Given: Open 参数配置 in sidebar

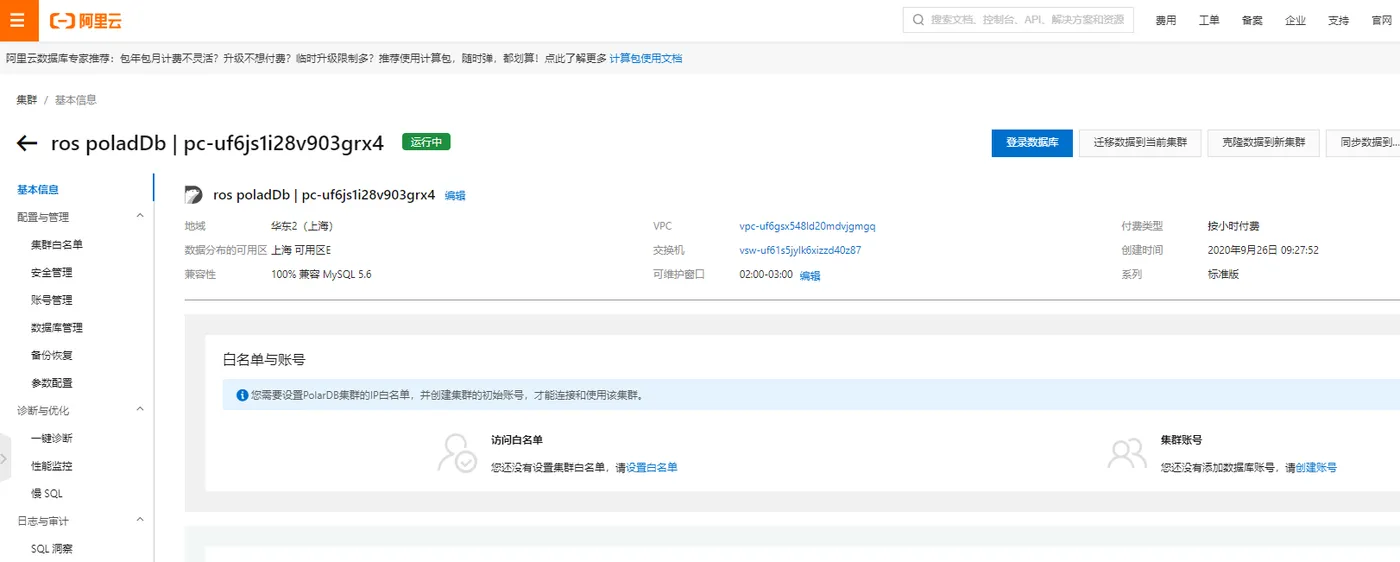Looking at the screenshot, I should (x=51, y=383).
